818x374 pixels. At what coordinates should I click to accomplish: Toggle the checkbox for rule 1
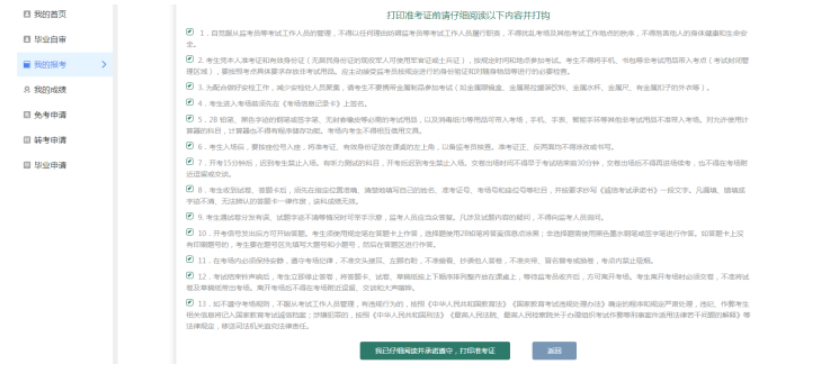[190, 32]
